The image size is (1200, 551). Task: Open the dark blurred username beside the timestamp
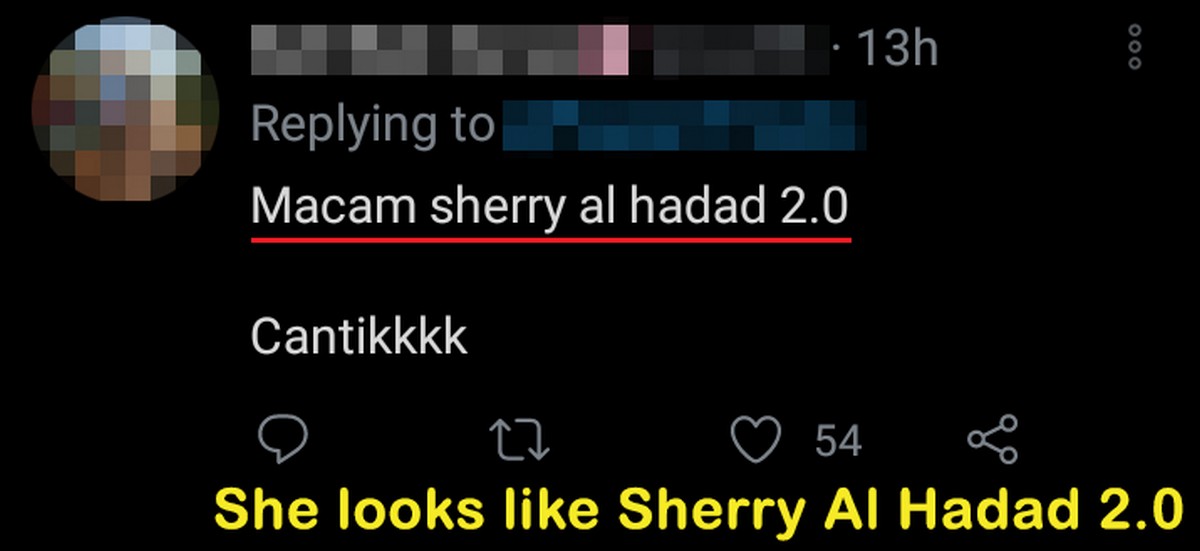pyautogui.click(x=730, y=49)
